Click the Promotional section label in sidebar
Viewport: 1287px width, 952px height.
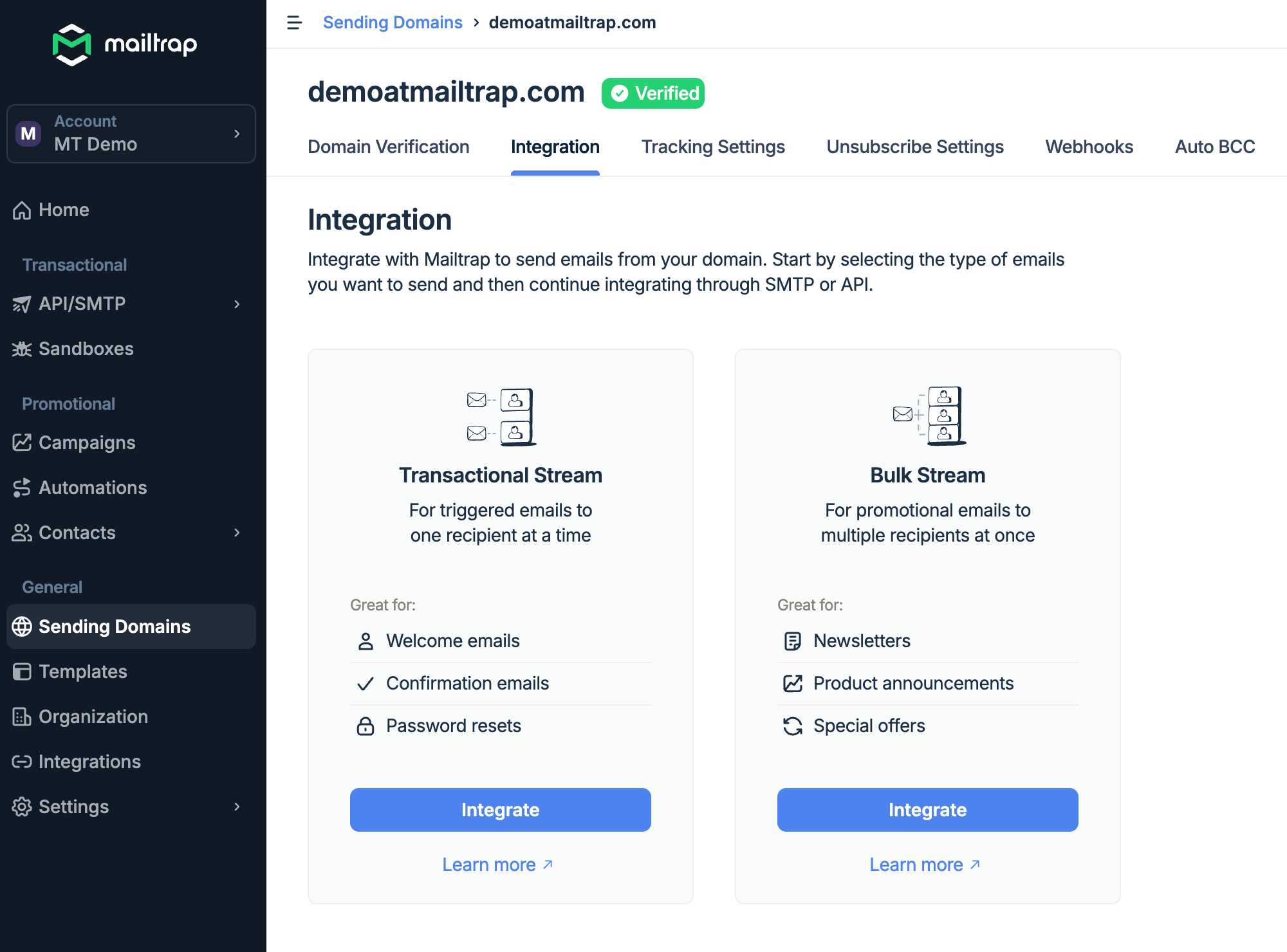point(69,404)
